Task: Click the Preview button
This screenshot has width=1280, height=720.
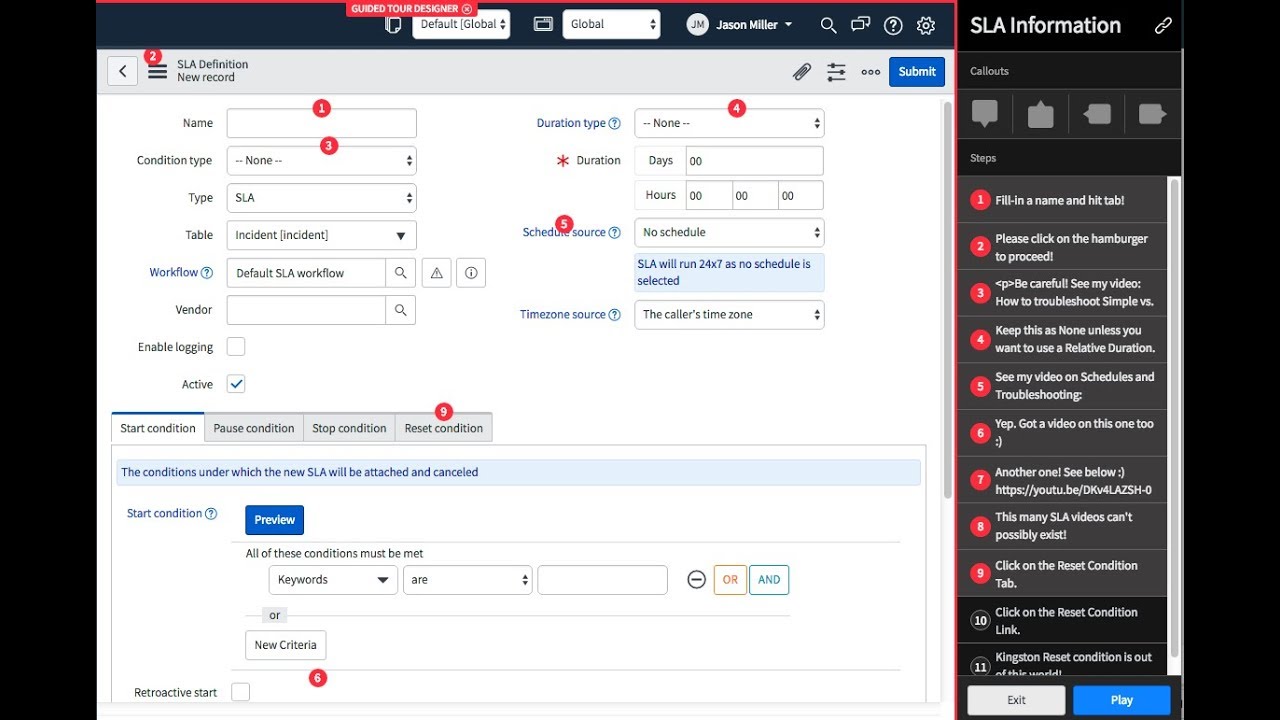Action: click(x=275, y=520)
